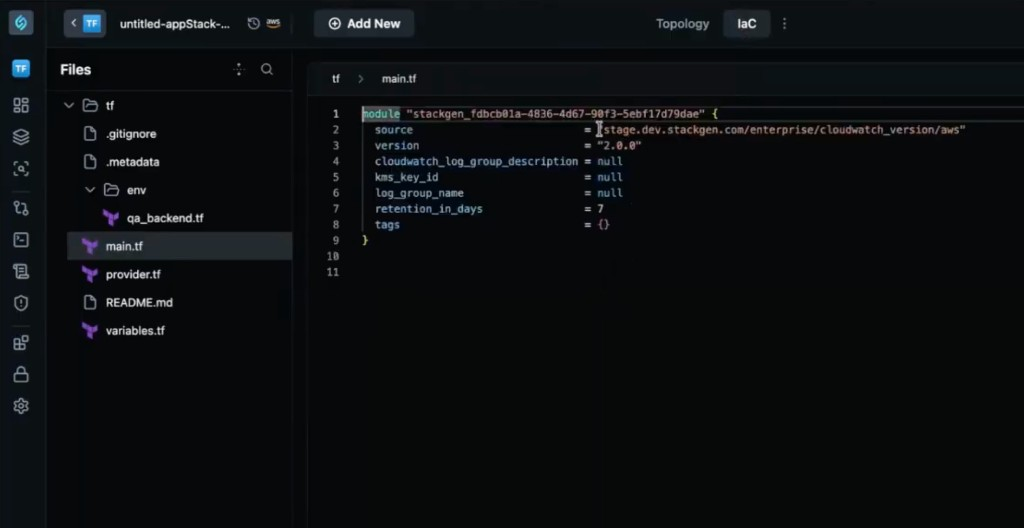The height and width of the screenshot is (528, 1024).
Task: Open the .gitignore file
Action: (x=131, y=134)
